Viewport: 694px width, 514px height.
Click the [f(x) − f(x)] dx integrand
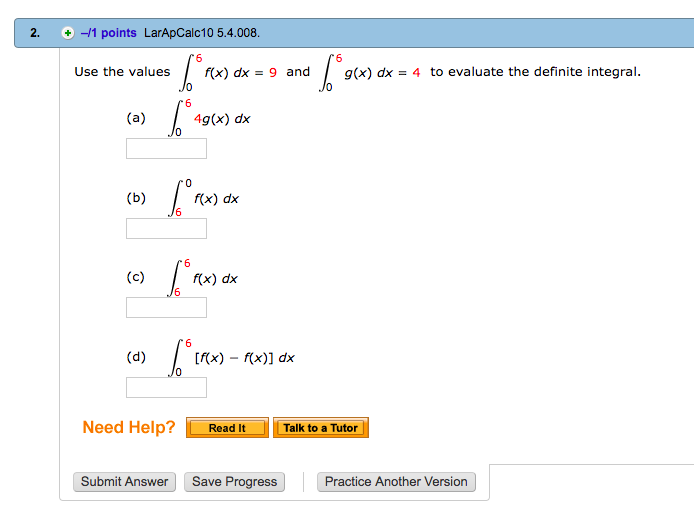tap(244, 358)
